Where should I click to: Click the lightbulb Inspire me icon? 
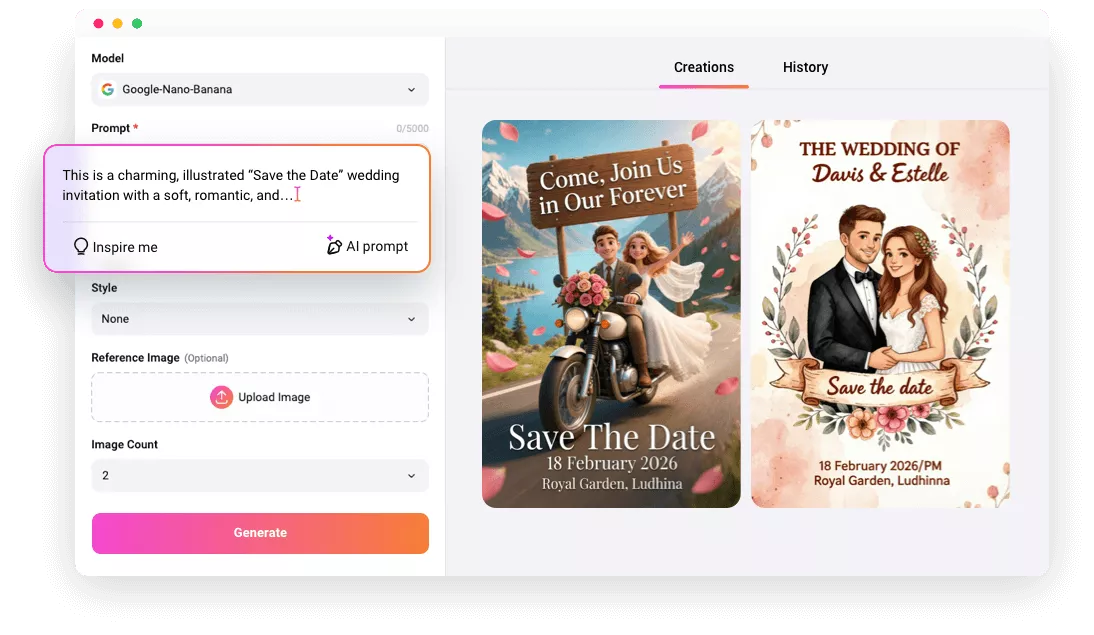point(81,245)
